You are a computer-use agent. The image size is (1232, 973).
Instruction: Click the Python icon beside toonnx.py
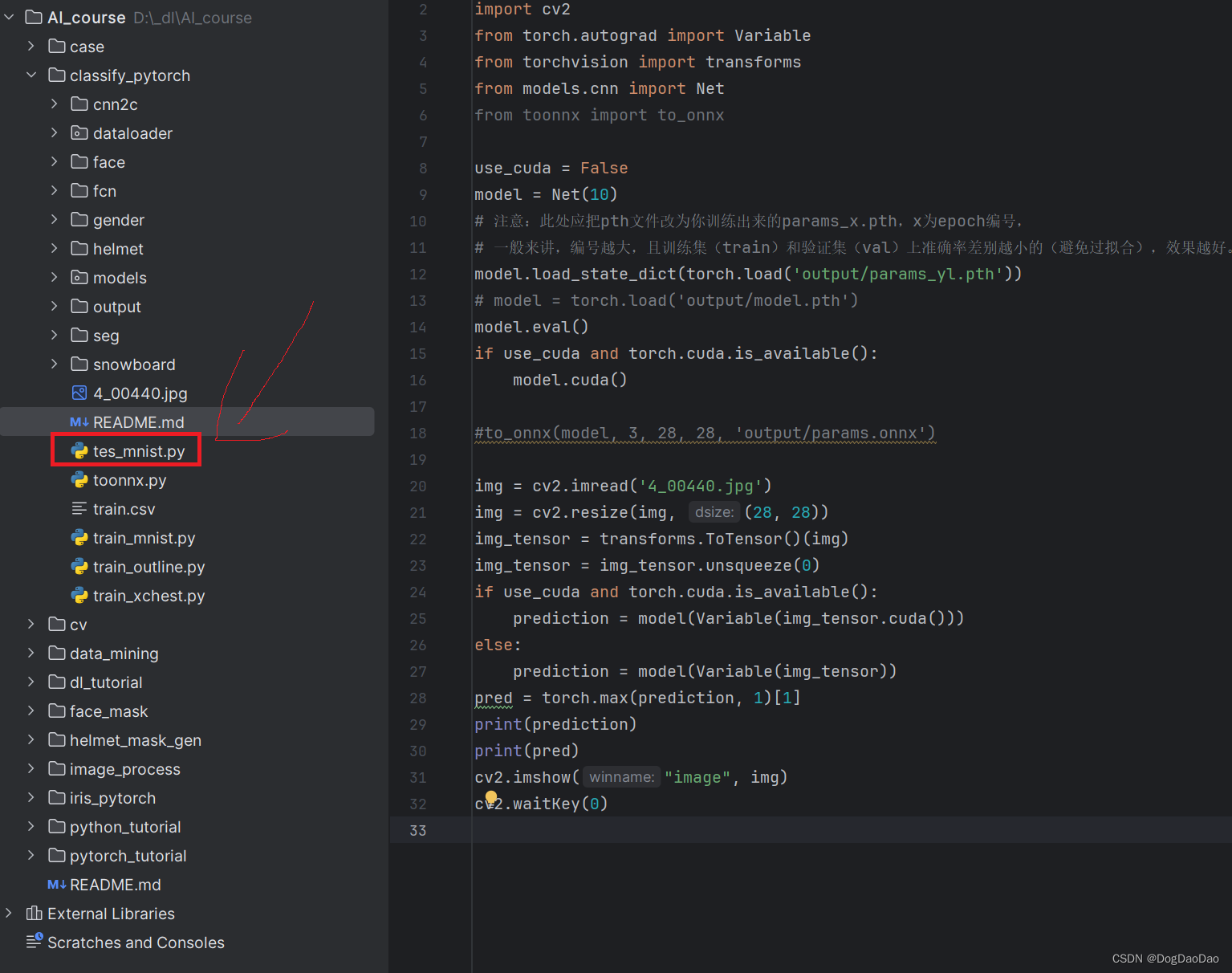coord(79,479)
